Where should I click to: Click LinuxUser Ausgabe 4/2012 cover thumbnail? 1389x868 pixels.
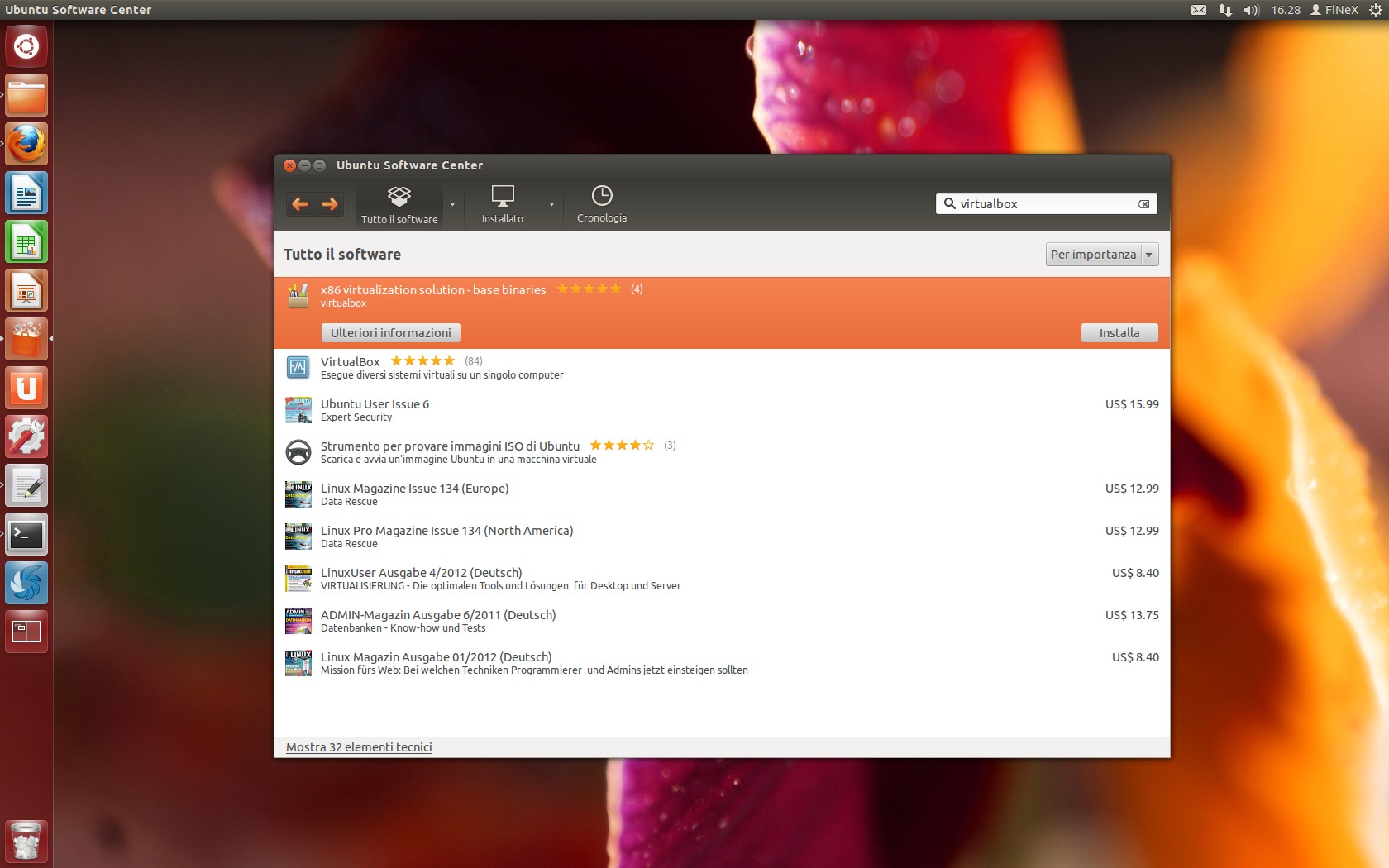pos(298,579)
